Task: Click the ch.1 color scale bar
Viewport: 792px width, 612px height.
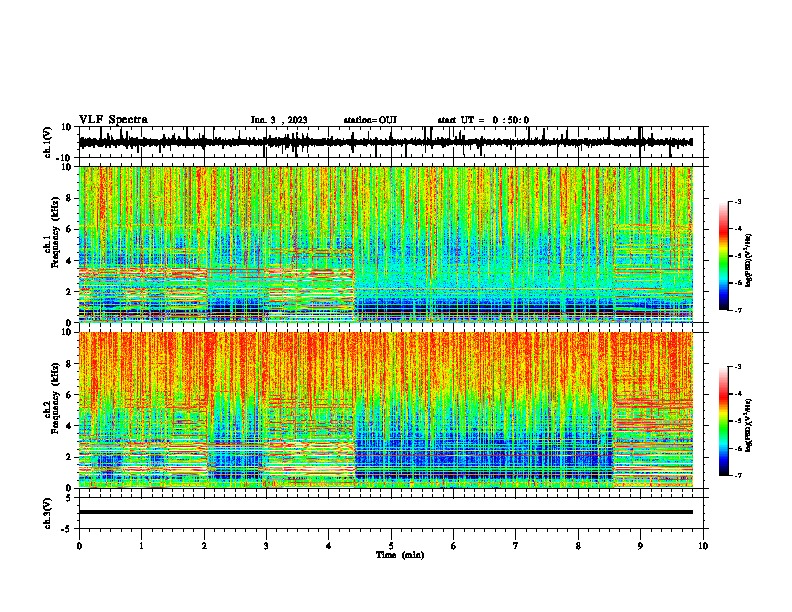Action: point(724,256)
